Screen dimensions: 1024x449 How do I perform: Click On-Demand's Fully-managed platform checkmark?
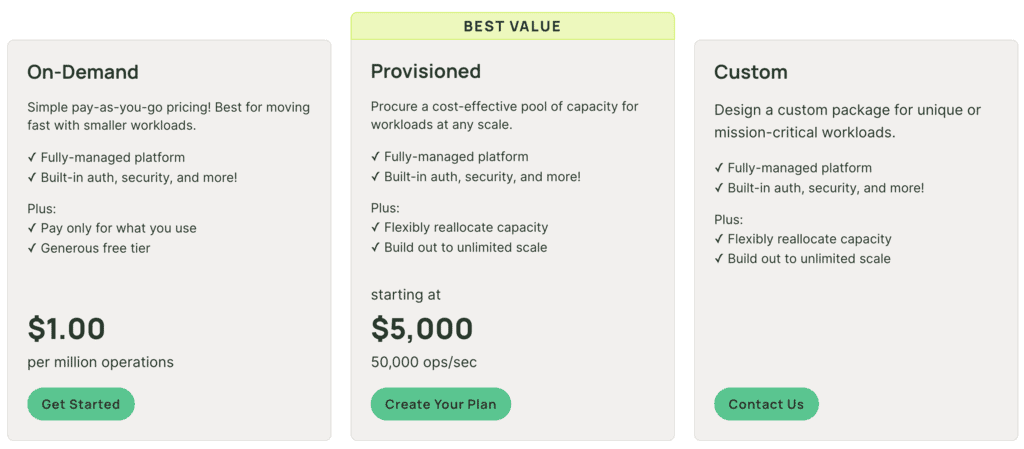(x=32, y=157)
